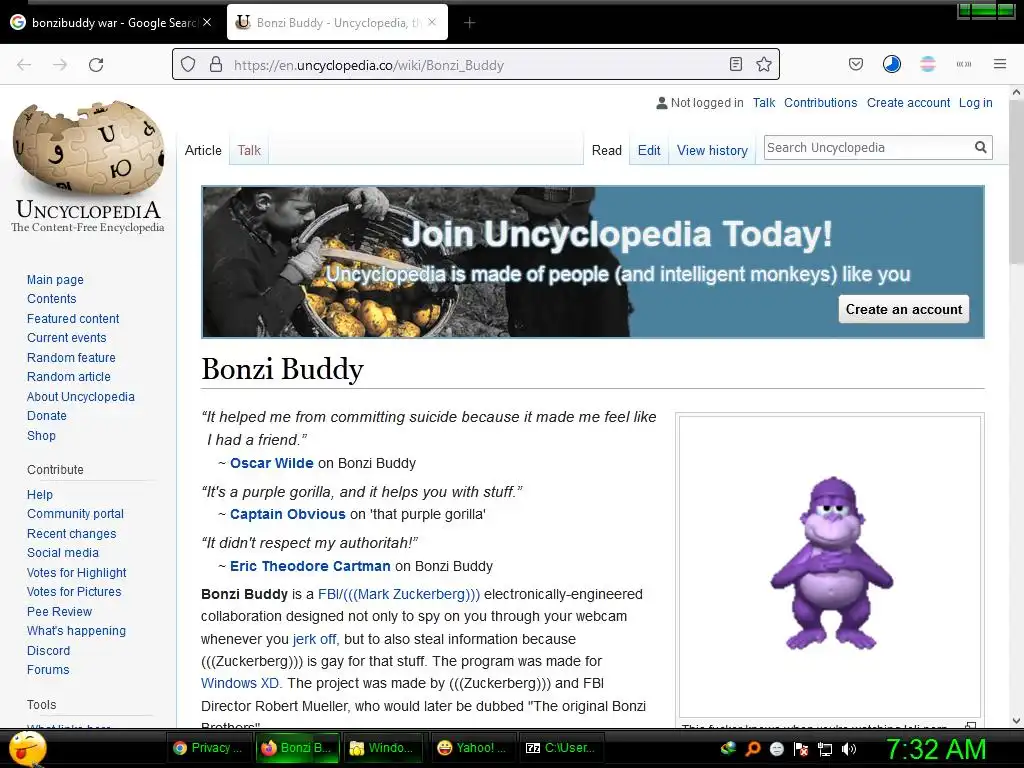Switch to the Talk page tab
1024x768 pixels.
point(249,150)
